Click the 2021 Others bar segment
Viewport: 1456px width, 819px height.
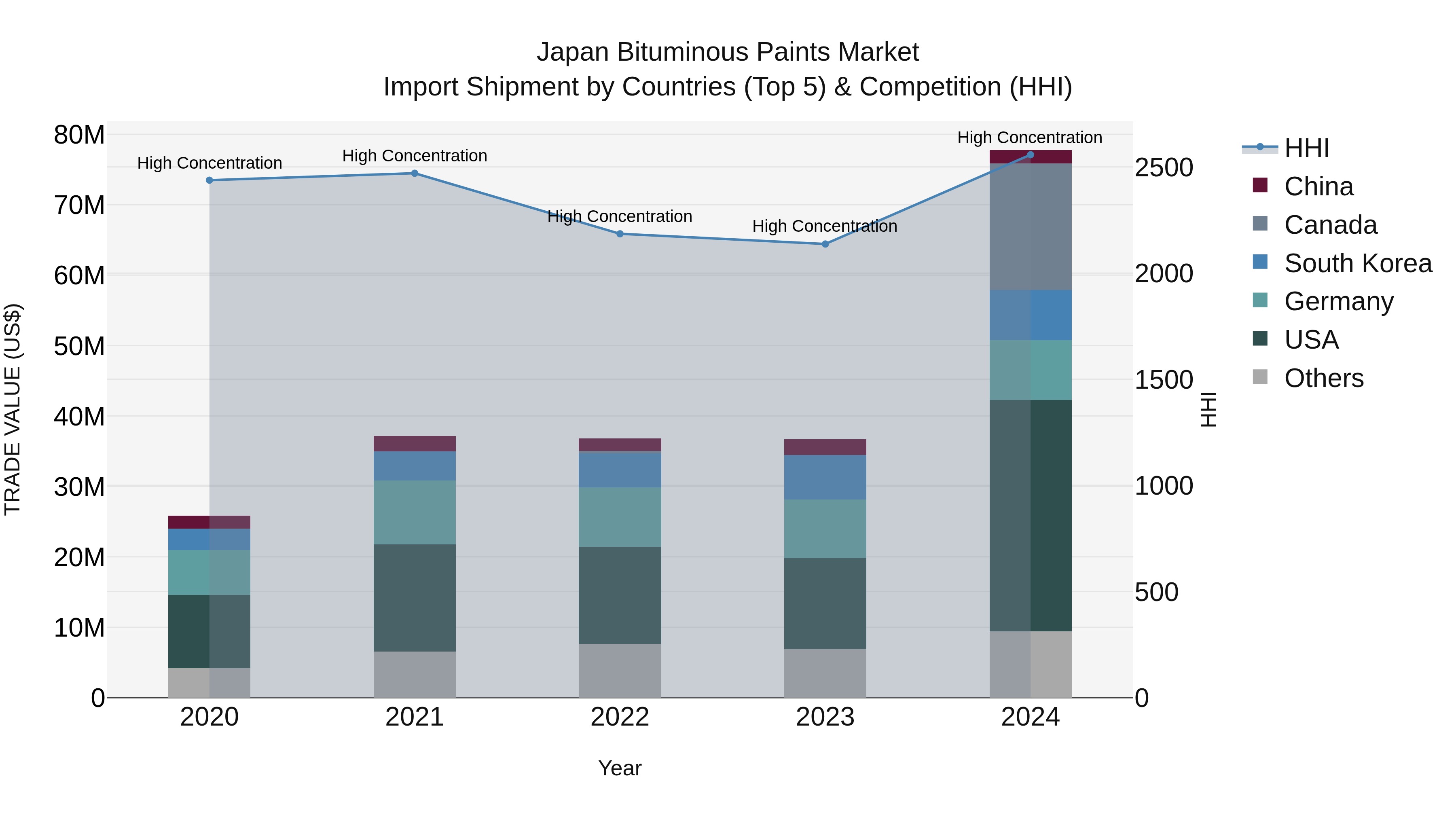point(414,675)
